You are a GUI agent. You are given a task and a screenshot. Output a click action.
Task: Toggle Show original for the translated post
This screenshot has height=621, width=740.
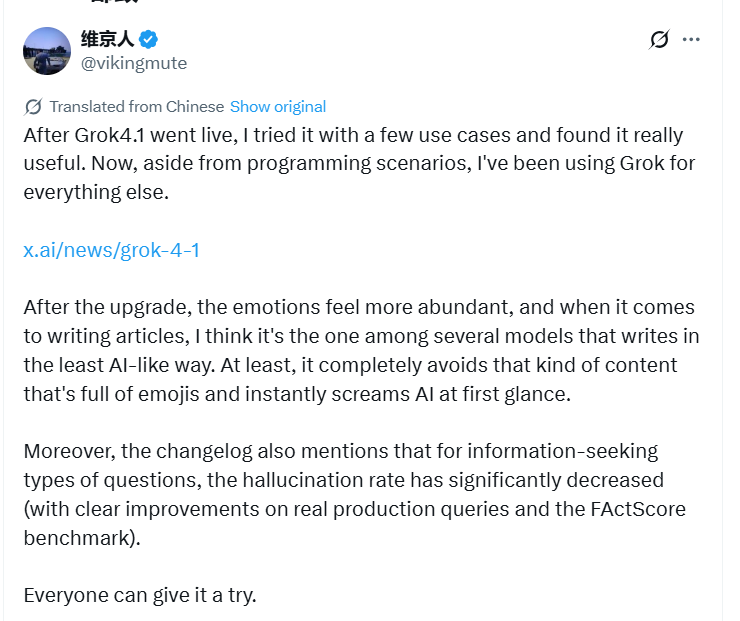[x=278, y=106]
